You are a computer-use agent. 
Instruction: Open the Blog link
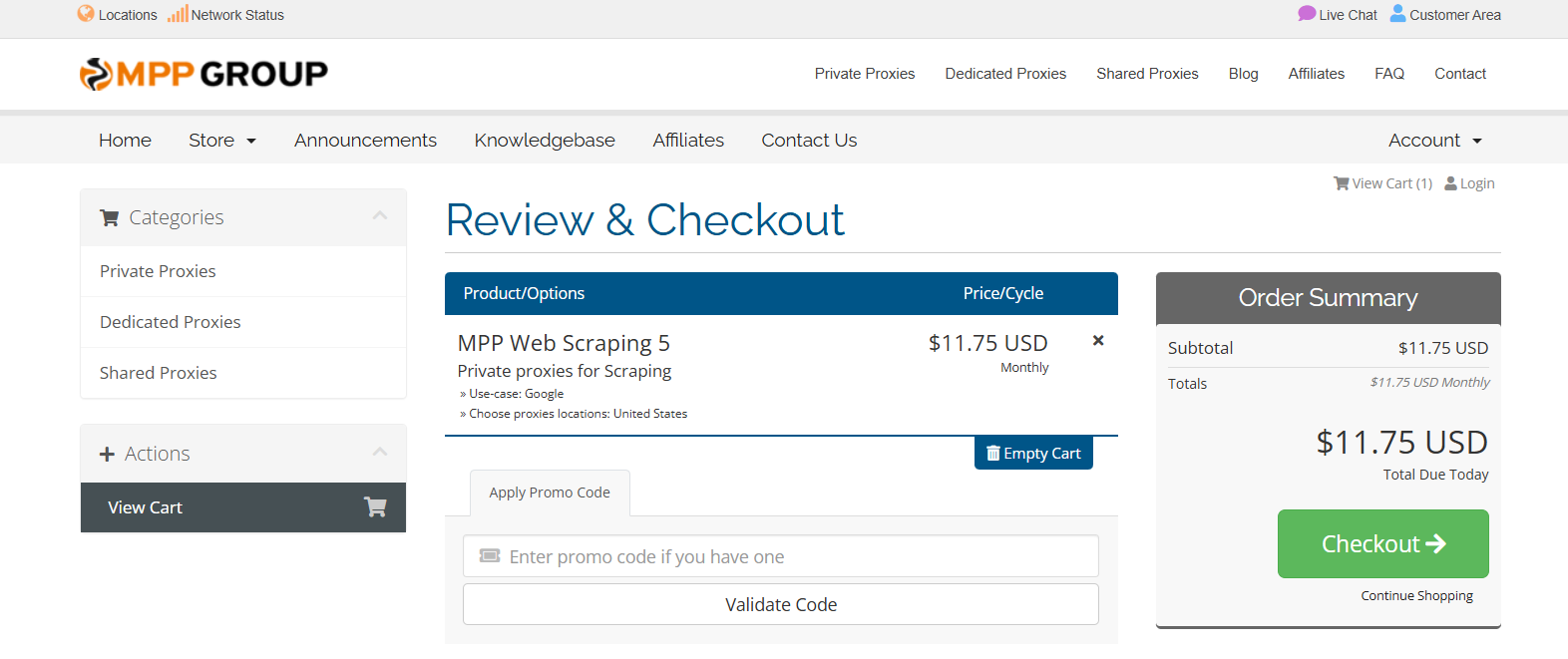coord(1244,74)
